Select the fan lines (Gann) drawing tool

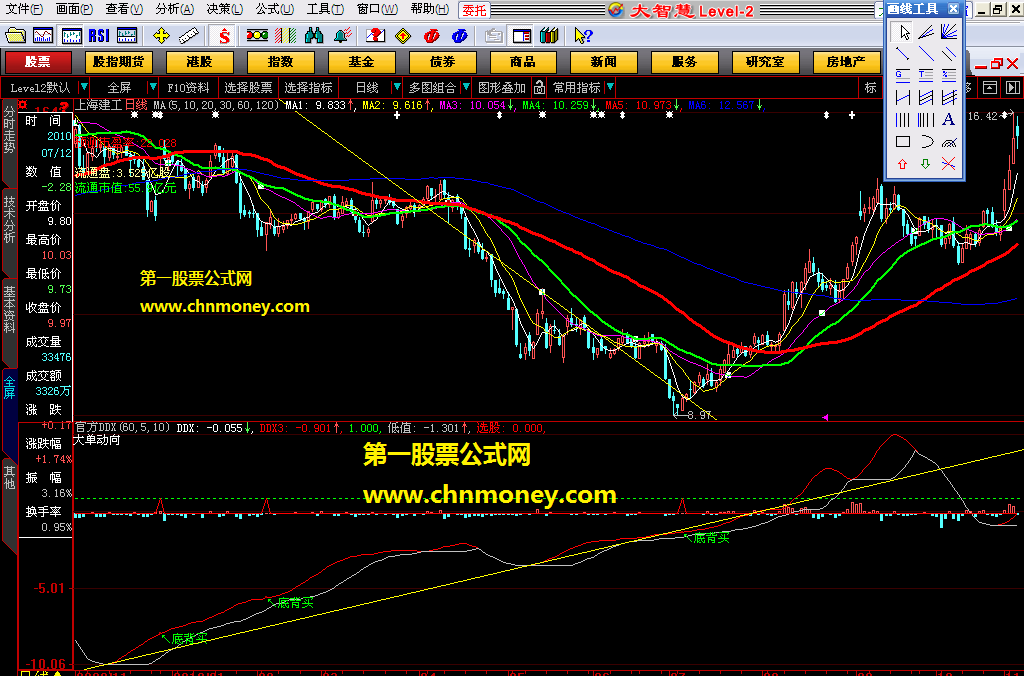[949, 31]
